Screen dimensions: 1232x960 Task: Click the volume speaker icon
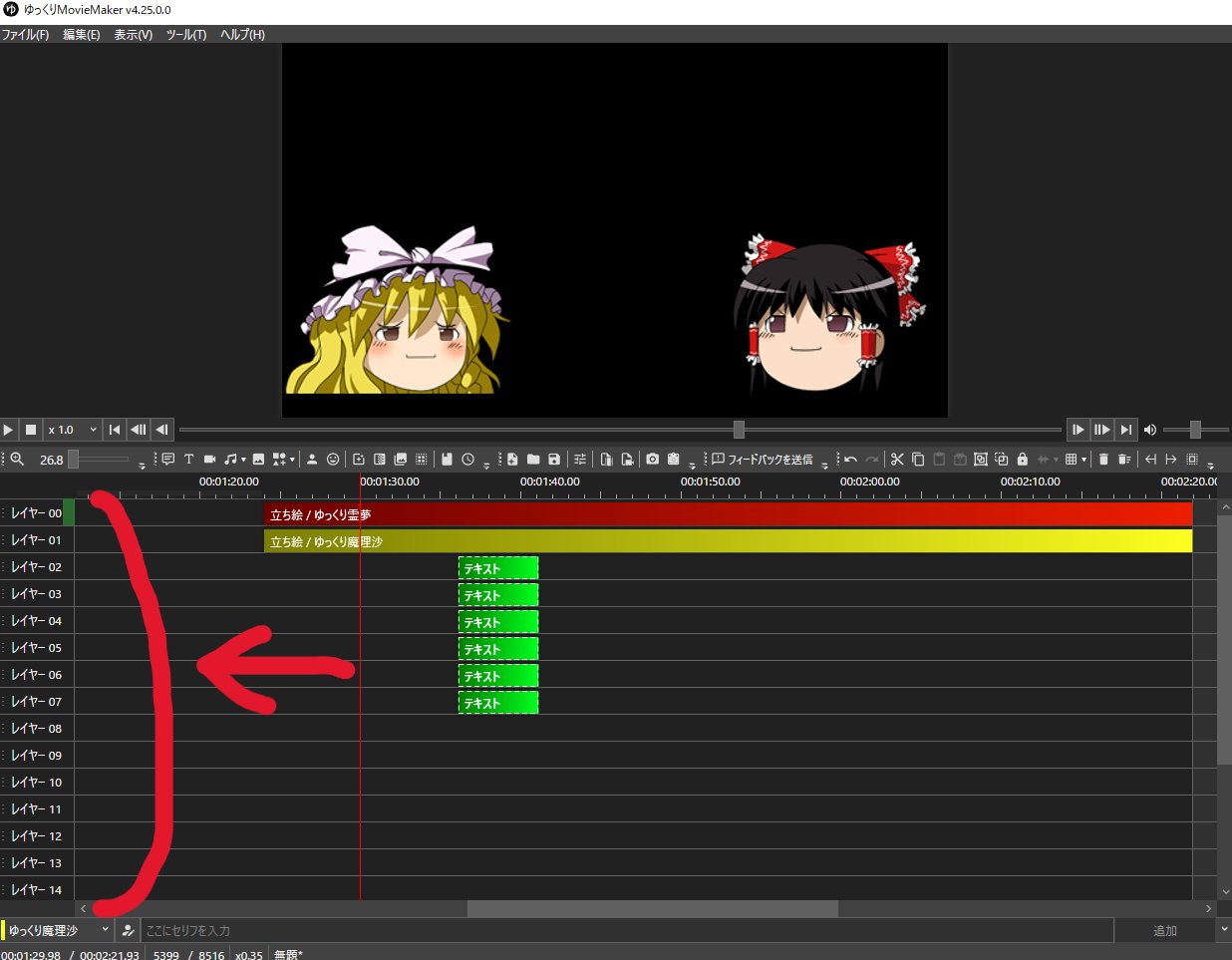(x=1150, y=430)
